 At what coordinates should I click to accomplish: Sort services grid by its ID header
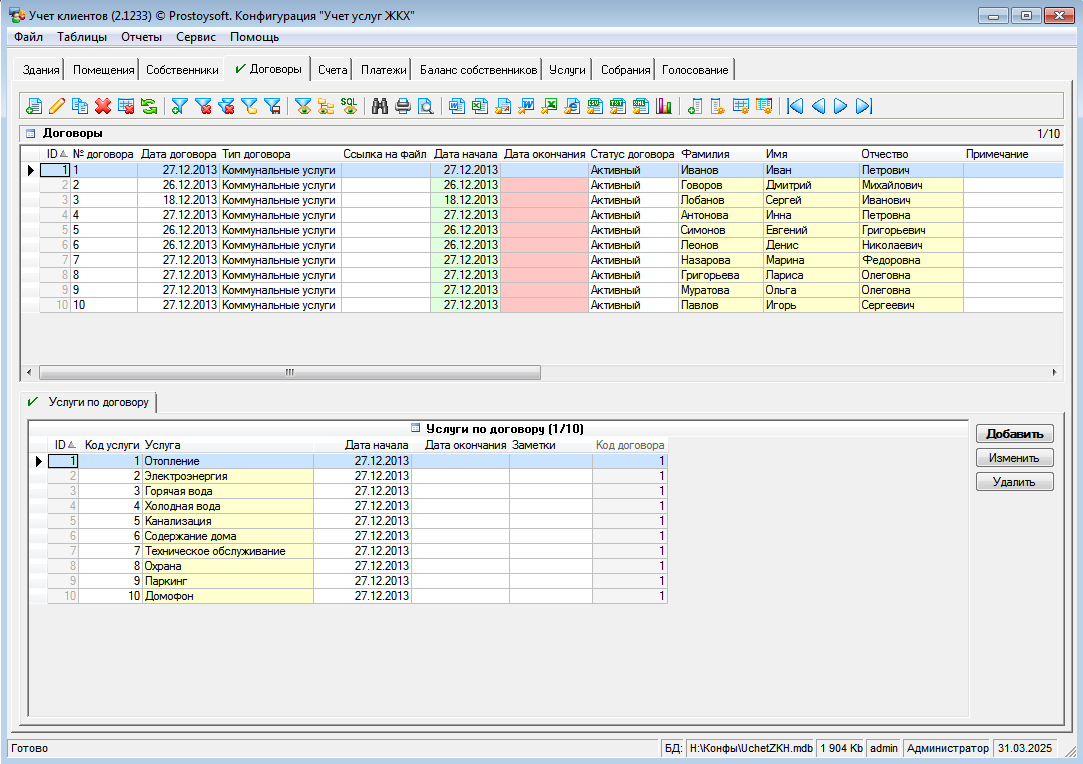coord(63,445)
